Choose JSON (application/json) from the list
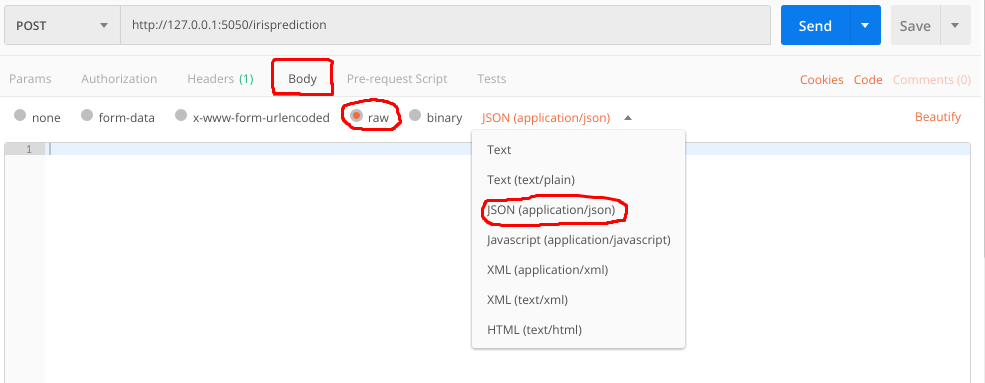The image size is (985, 383). [578, 210]
